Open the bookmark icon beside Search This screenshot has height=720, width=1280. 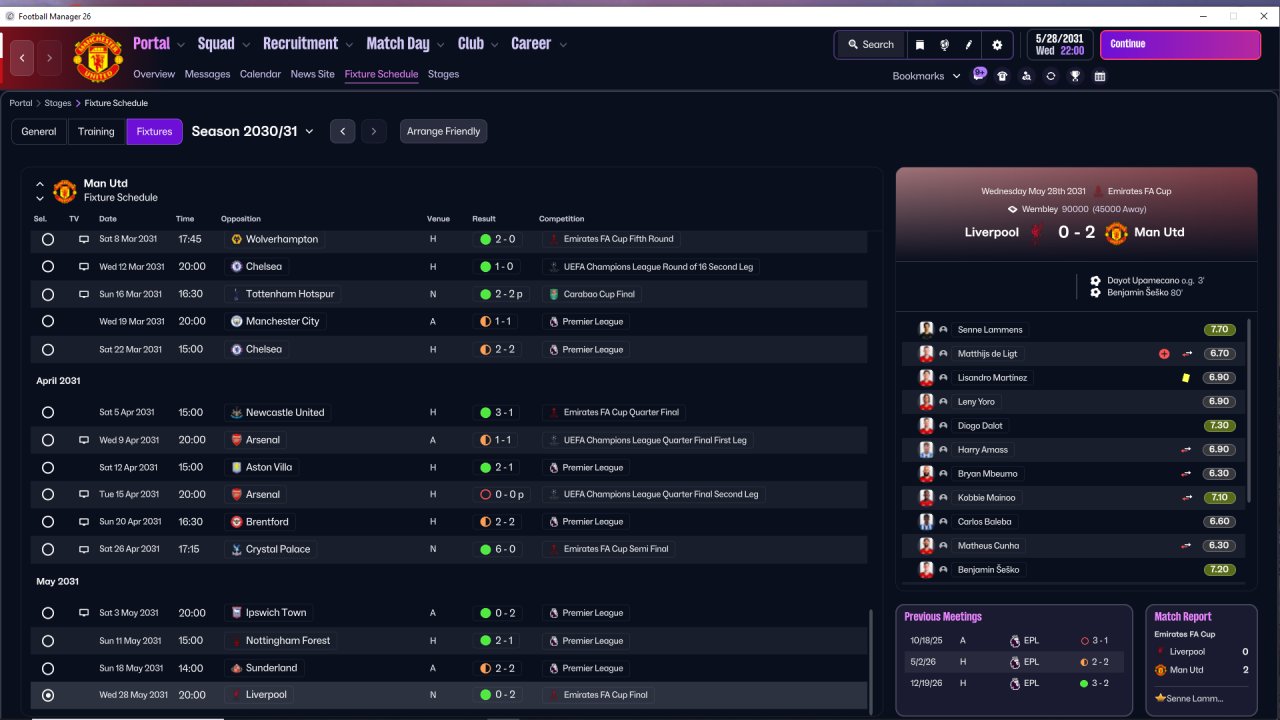920,45
